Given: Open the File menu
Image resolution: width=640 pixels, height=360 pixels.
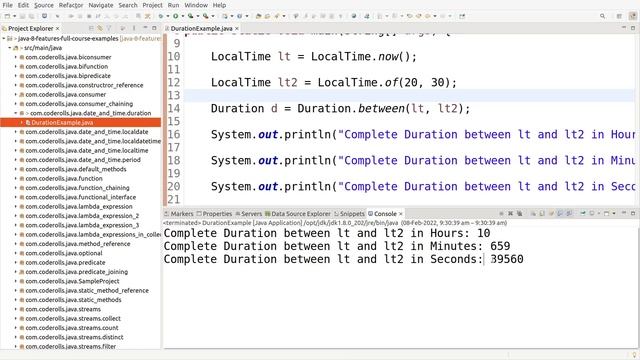Looking at the screenshot, I should 7,5.
